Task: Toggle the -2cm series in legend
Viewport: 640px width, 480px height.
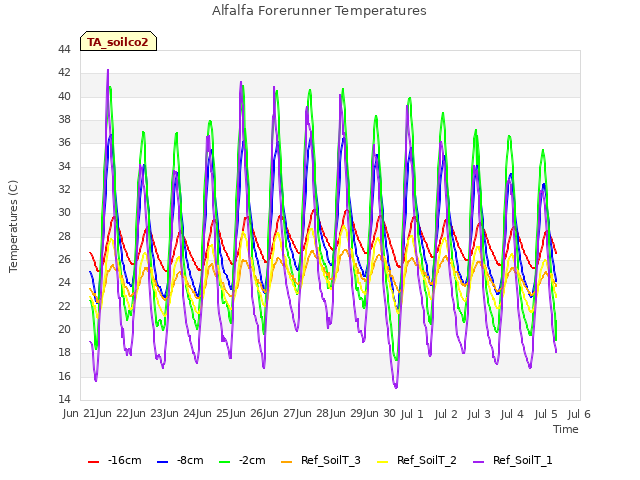Action: click(242, 460)
